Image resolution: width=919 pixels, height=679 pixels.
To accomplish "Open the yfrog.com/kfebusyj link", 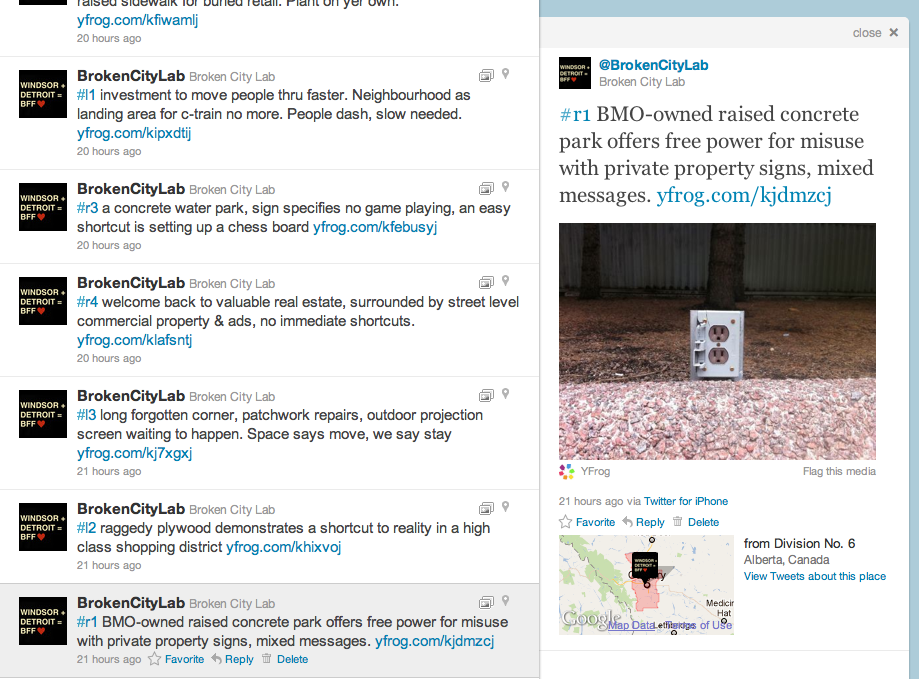I will [375, 227].
